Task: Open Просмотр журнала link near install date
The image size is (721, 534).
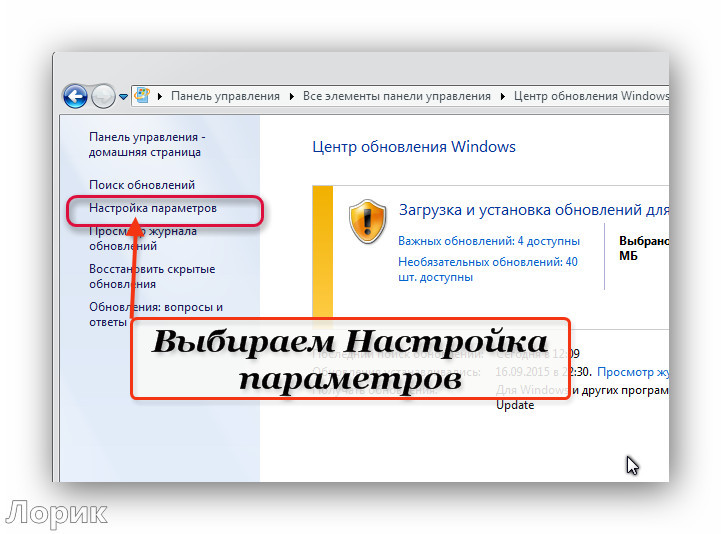Action: pyautogui.click(x=633, y=372)
